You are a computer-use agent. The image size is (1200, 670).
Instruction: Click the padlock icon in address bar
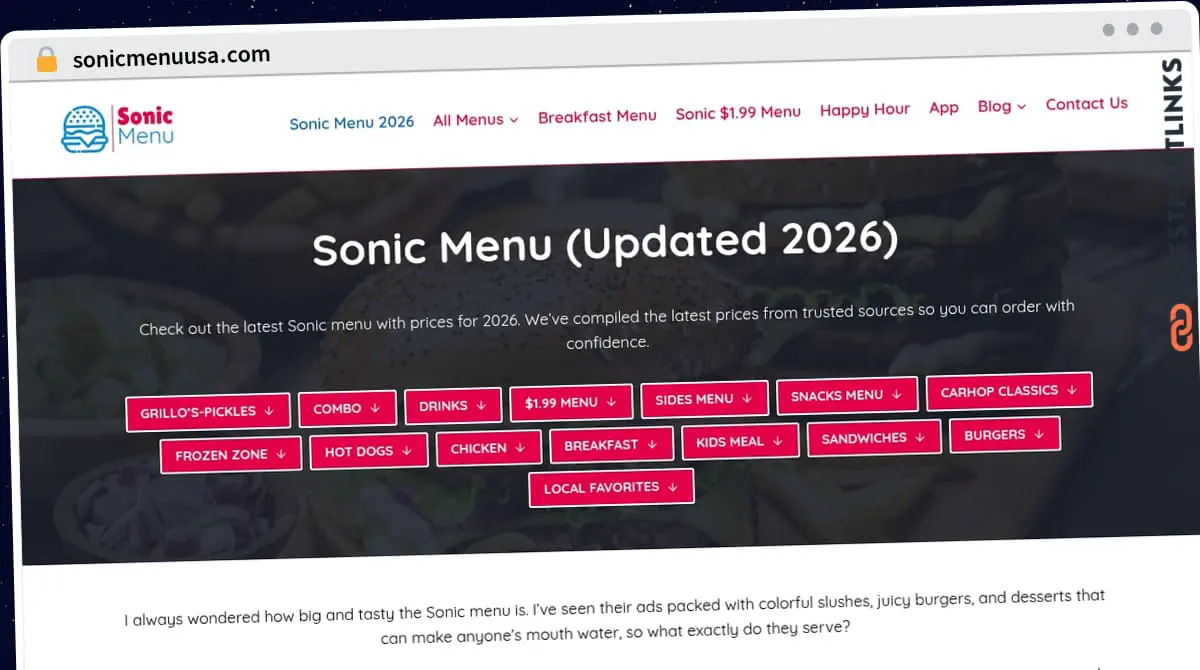pyautogui.click(x=47, y=60)
